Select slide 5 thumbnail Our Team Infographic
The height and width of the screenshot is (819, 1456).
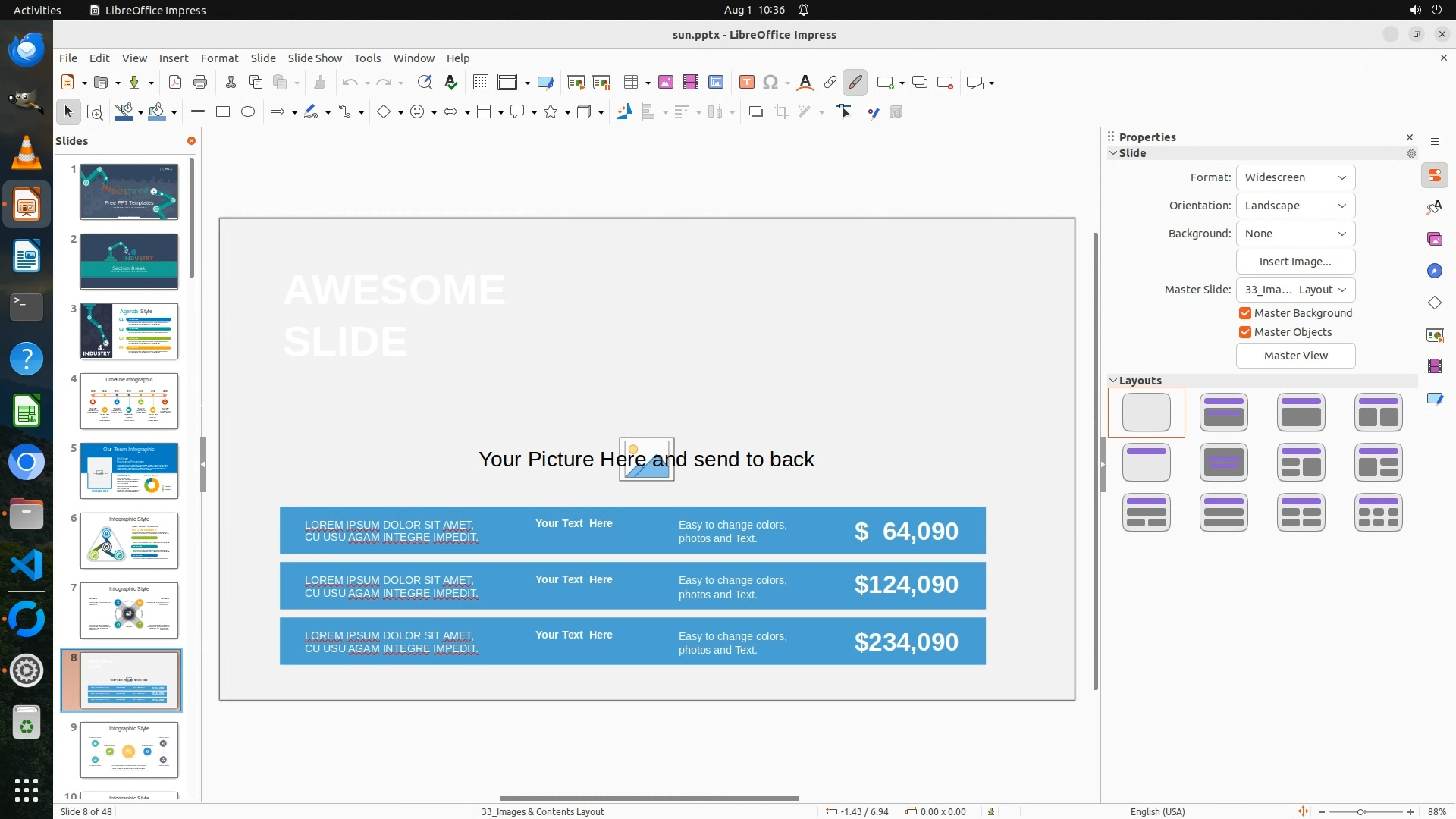coord(129,471)
